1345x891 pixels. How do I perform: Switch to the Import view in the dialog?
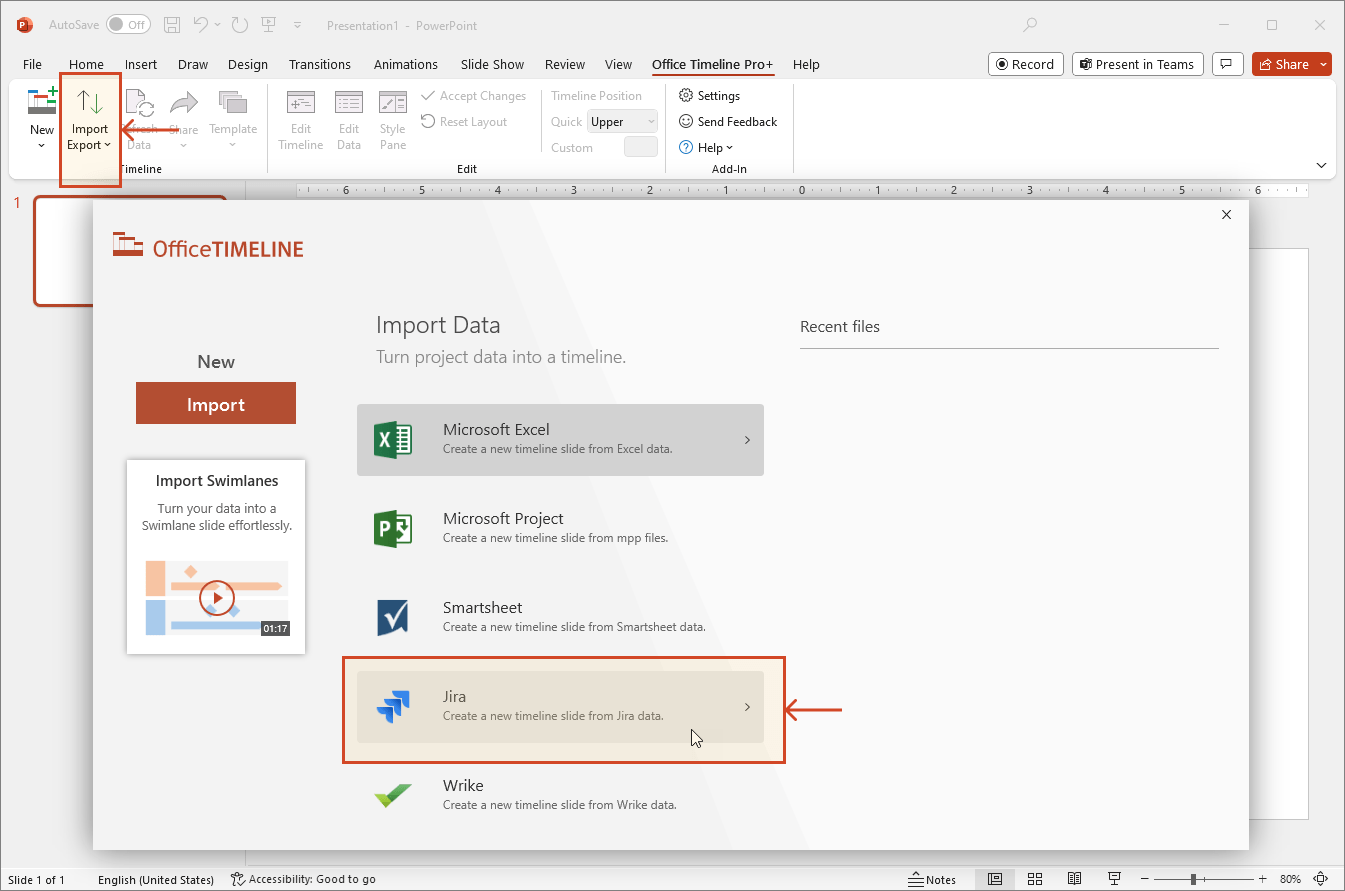coord(215,403)
